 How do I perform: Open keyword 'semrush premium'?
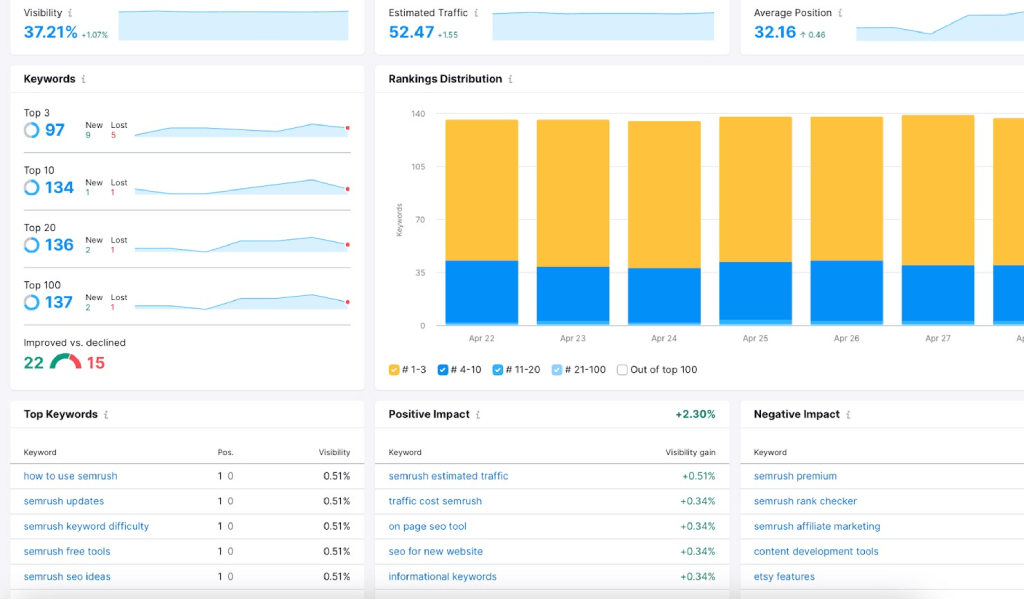[x=795, y=476]
